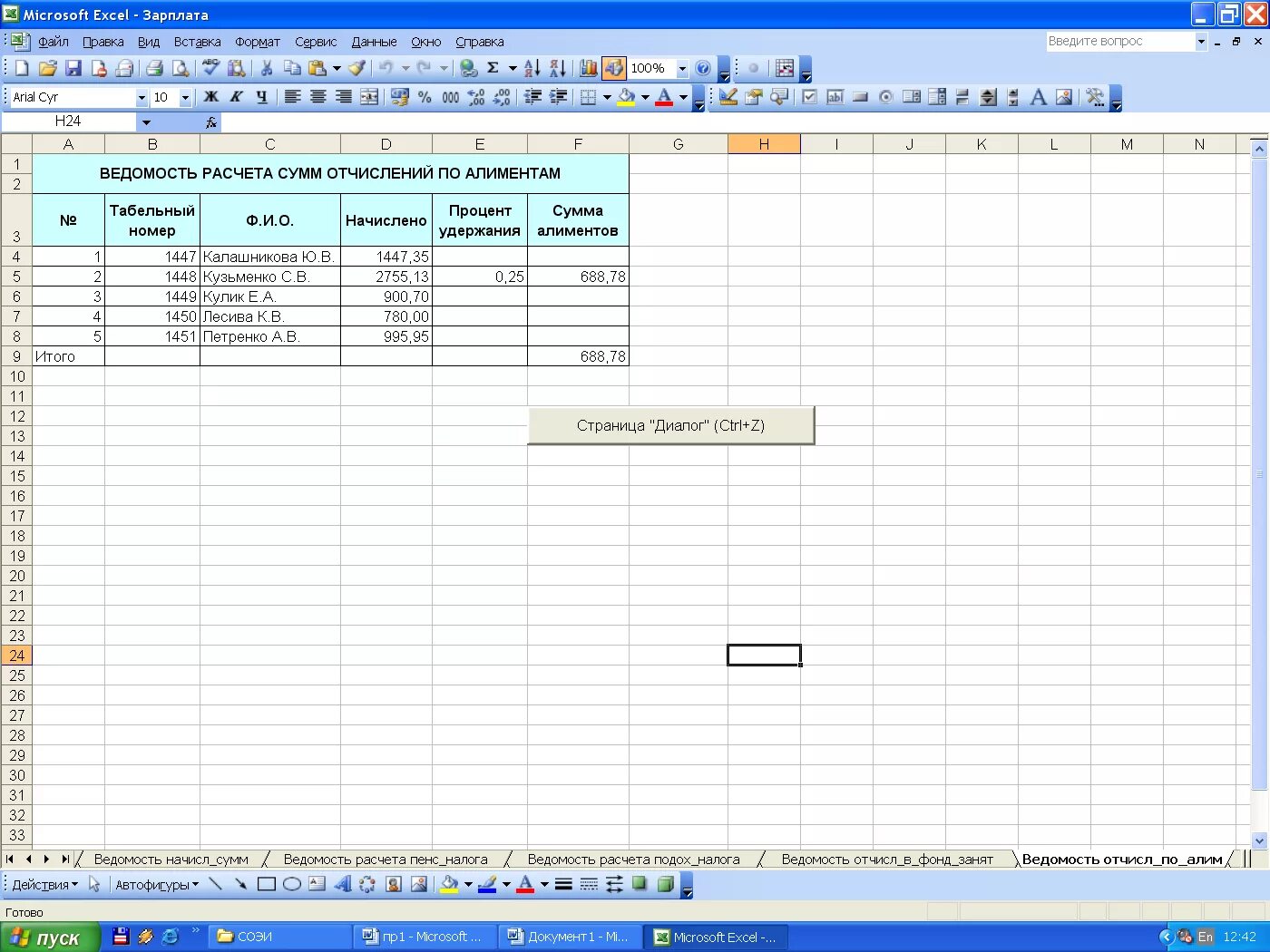Toggle Bold formatting (Ж)
This screenshot has height=952, width=1270.
[211, 97]
